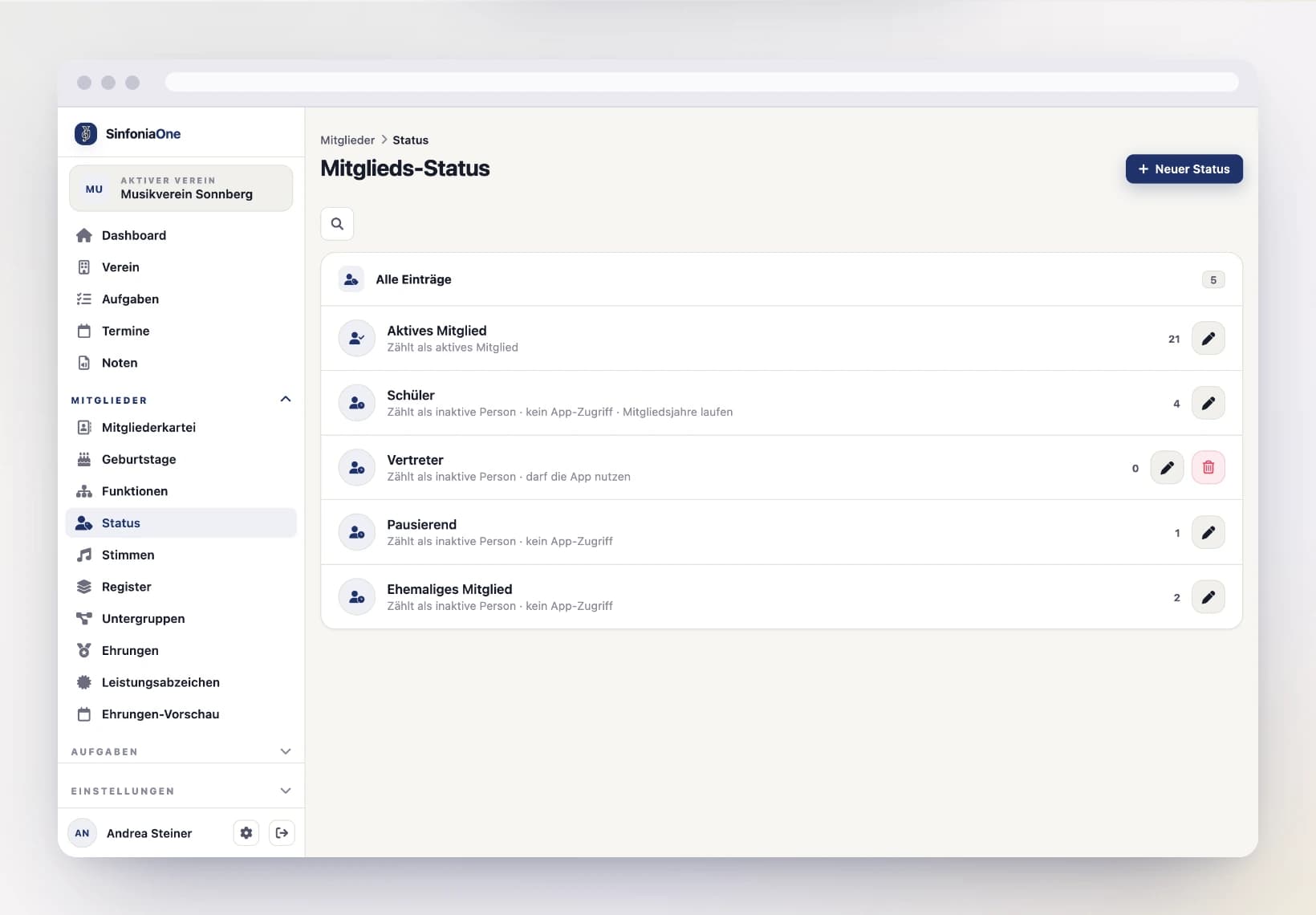Edit the Pausierend status entry
The width and height of the screenshot is (1316, 915).
point(1208,532)
